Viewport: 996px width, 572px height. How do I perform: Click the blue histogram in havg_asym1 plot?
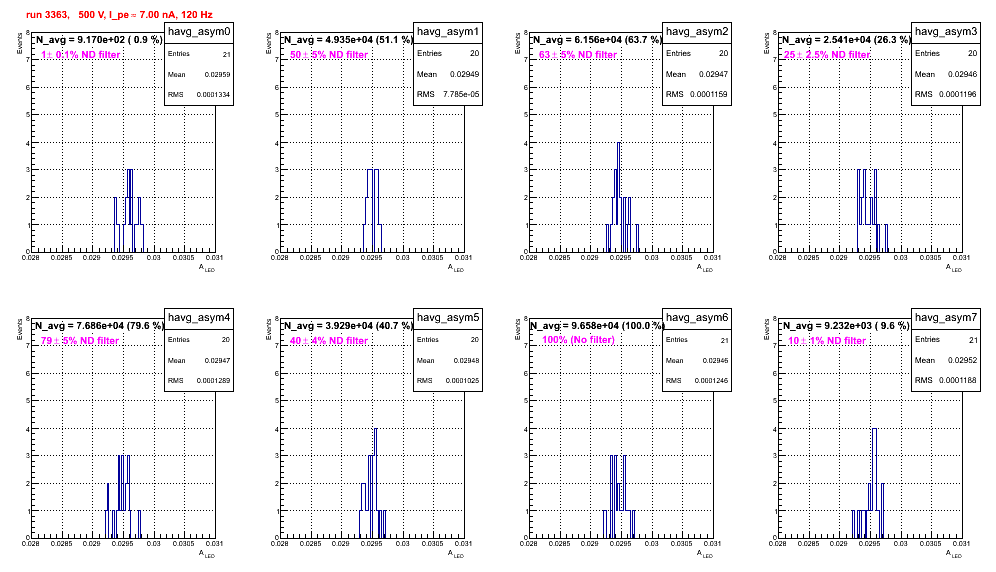pos(373,213)
